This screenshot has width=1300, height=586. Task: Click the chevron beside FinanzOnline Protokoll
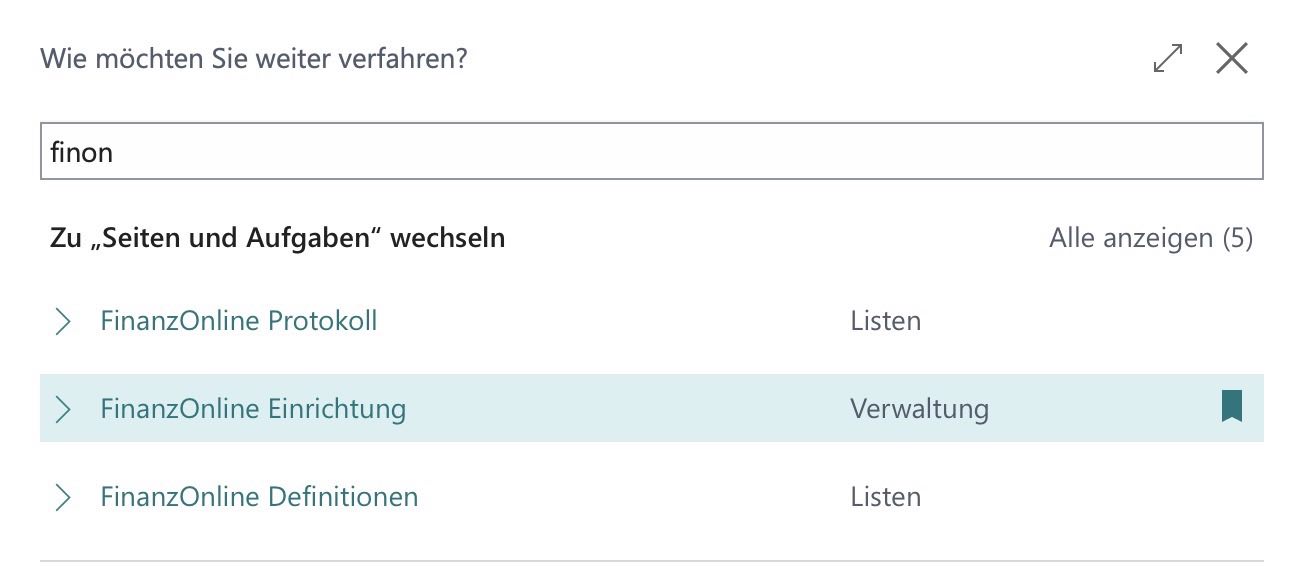pos(63,321)
